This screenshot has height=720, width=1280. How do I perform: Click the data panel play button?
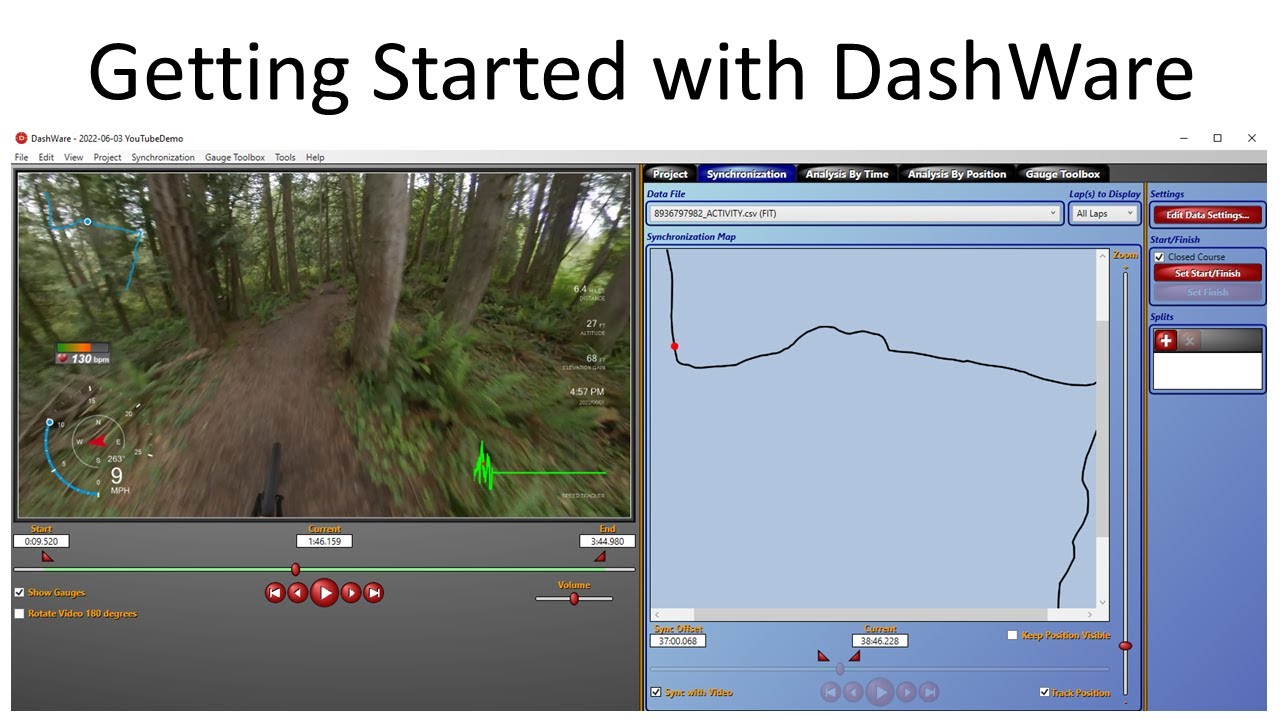(x=879, y=691)
